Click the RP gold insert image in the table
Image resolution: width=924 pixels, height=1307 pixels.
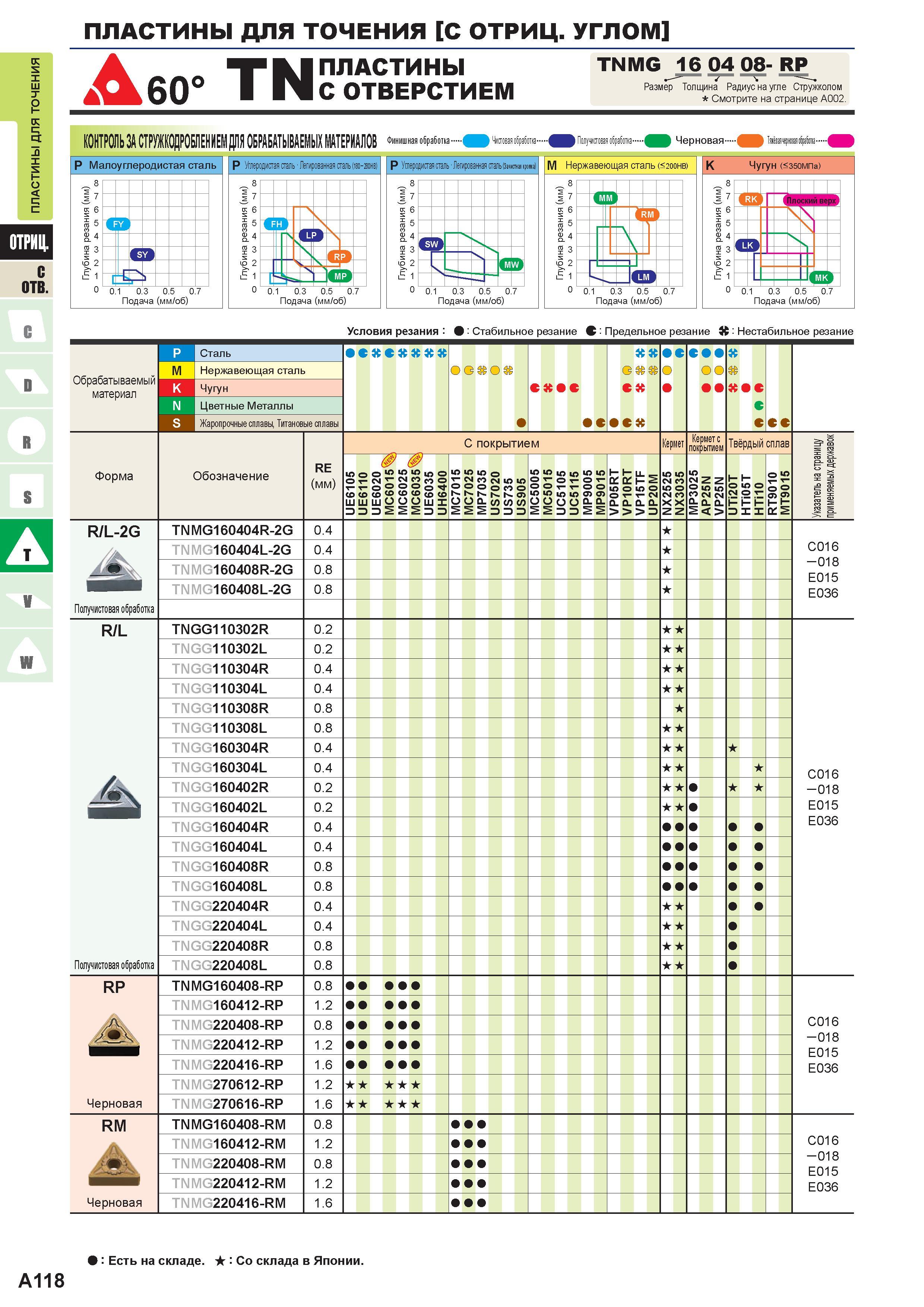click(x=114, y=1035)
